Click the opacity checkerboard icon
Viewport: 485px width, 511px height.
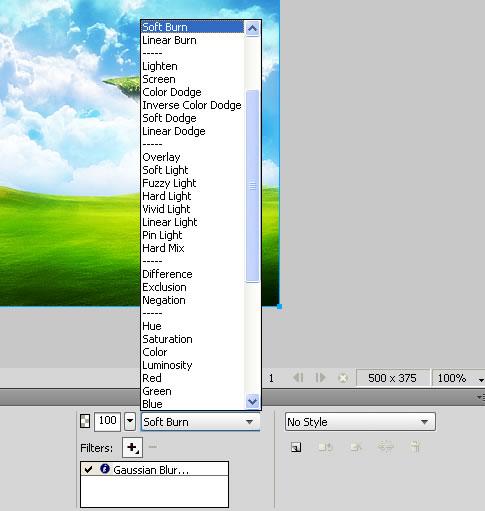click(x=85, y=421)
